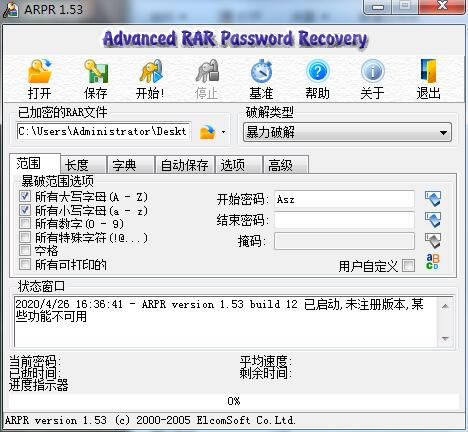468x432 pixels.
Task: Click the status window up arrow
Action: [x=445, y=306]
